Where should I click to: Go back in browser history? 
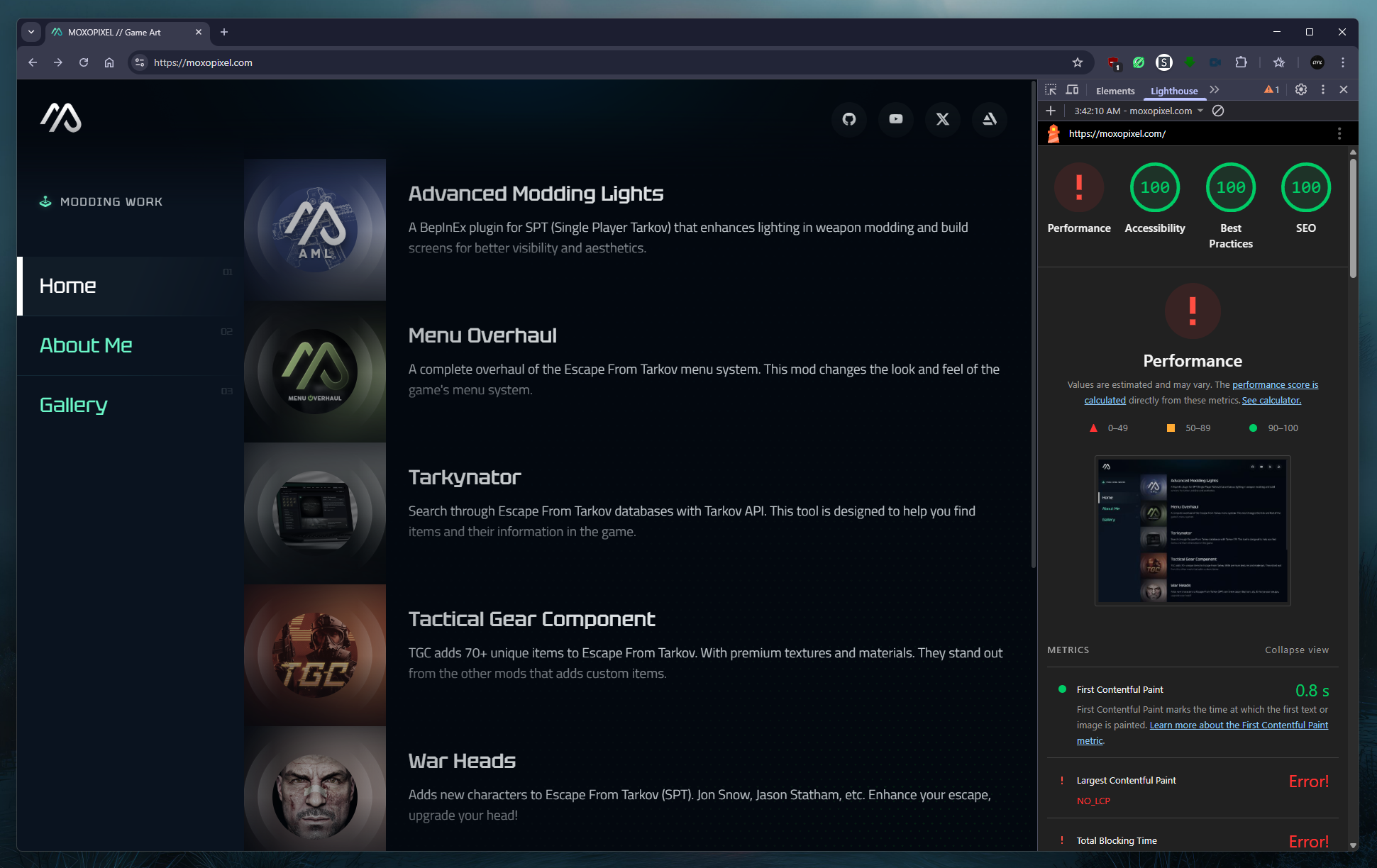[x=33, y=62]
